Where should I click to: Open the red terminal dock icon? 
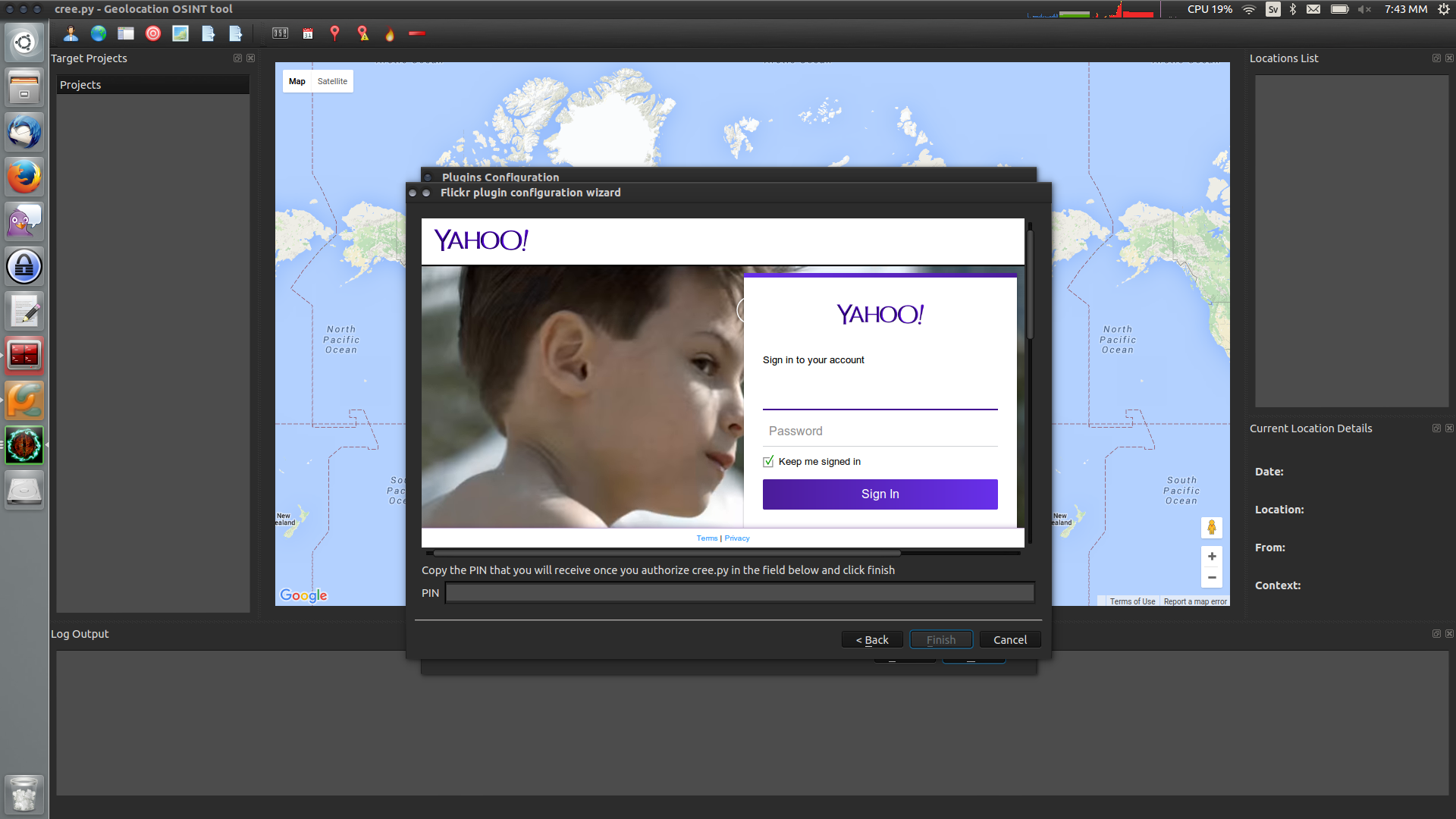[x=24, y=356]
